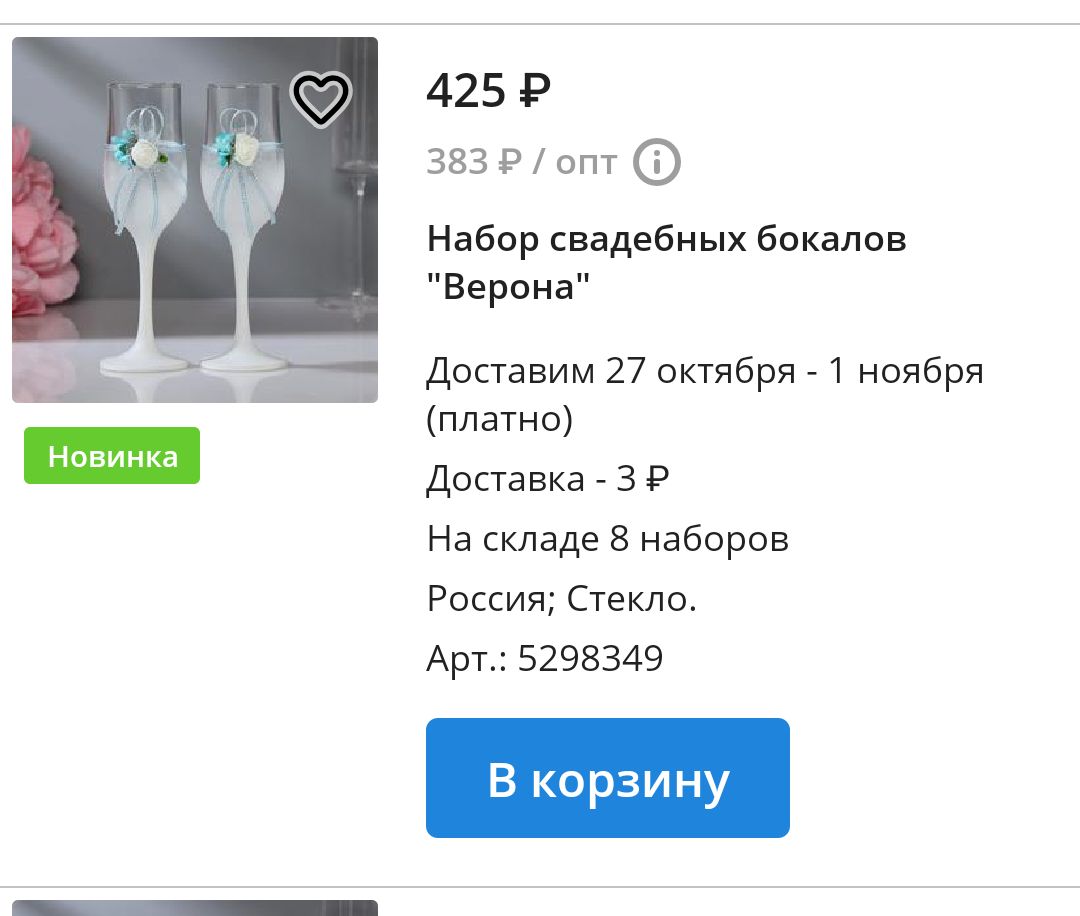Click the Россия; Стекло. material line
The height and width of the screenshot is (916, 1080).
pos(562,598)
